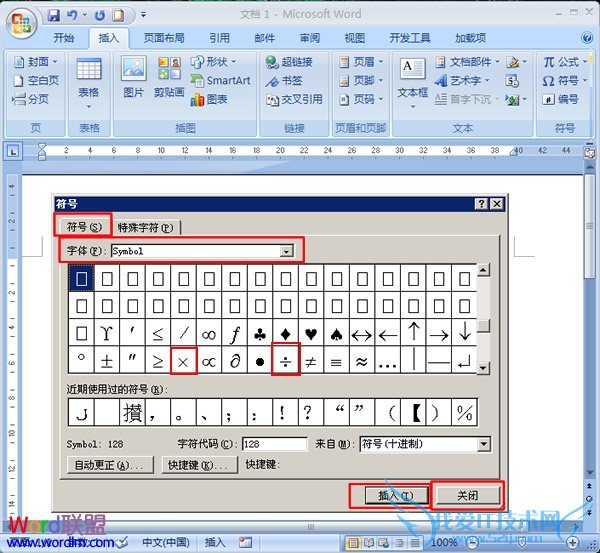
Task: Insert a text box (文本框)
Action: (x=412, y=83)
